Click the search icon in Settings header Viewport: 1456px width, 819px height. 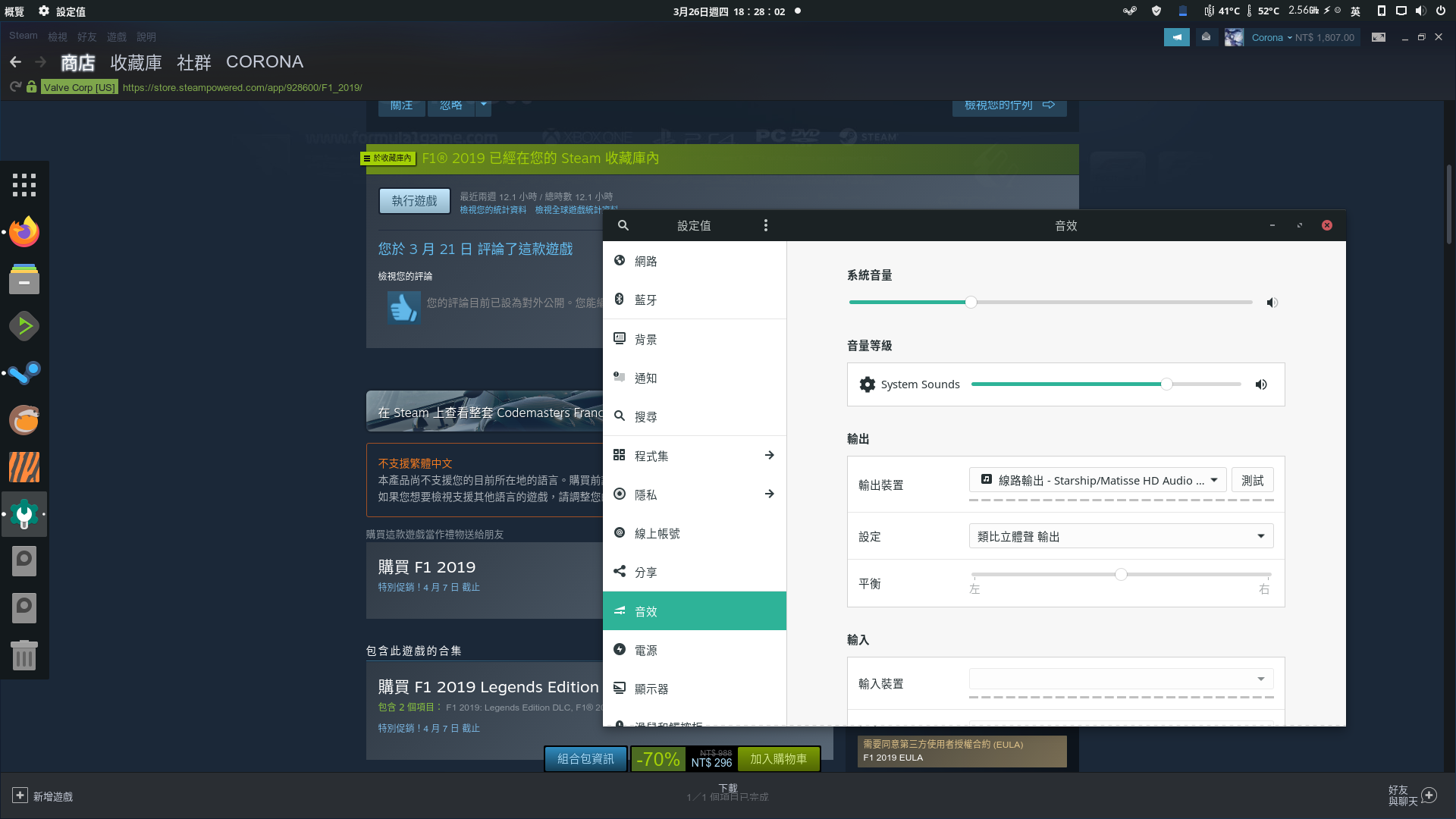click(x=623, y=225)
